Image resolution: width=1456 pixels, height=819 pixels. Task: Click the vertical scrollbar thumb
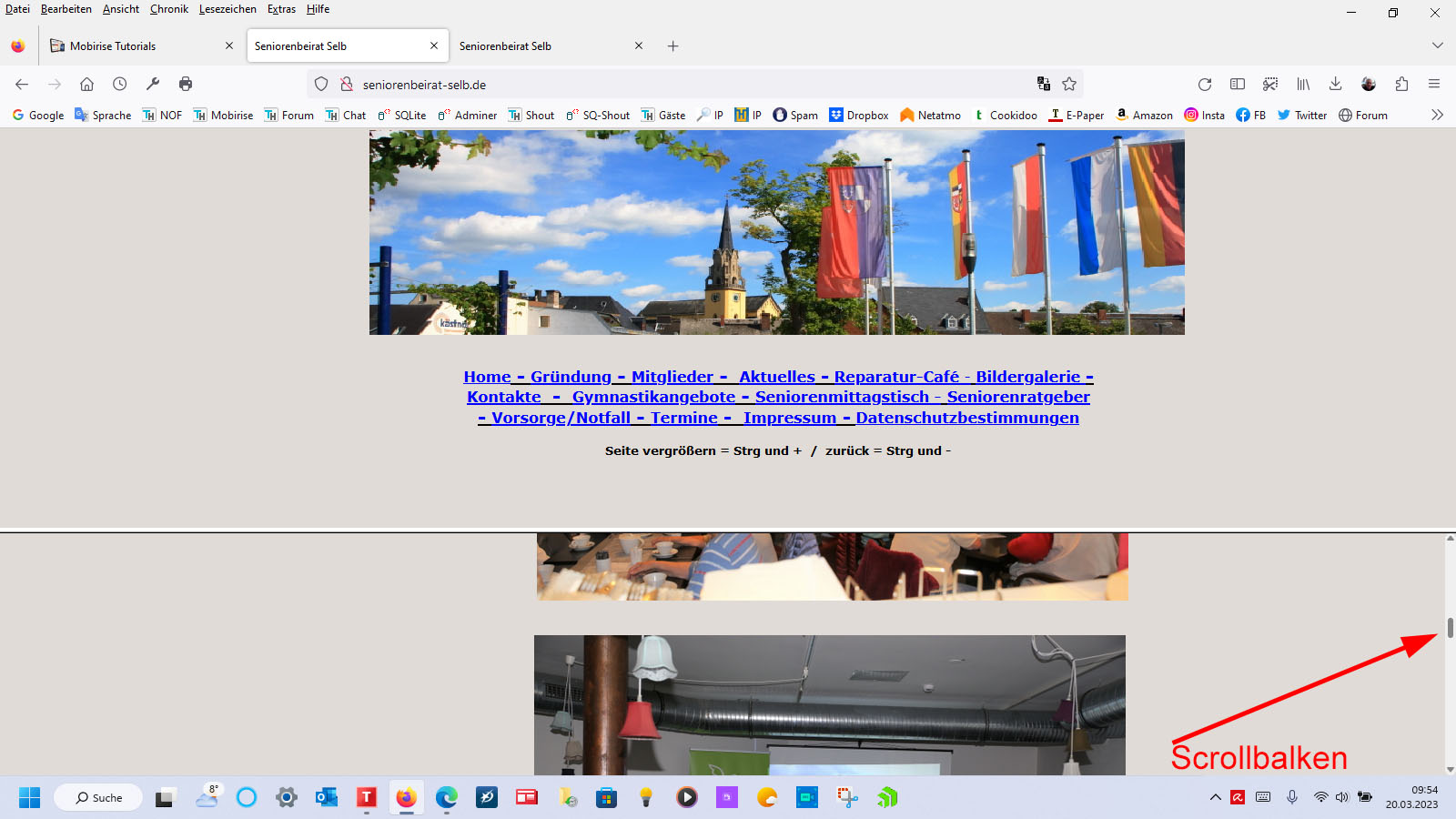(1450, 628)
